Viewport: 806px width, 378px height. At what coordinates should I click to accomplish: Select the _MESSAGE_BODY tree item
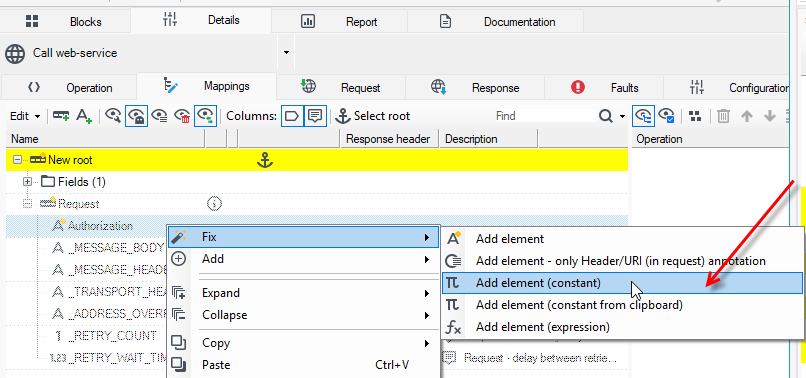(116, 248)
